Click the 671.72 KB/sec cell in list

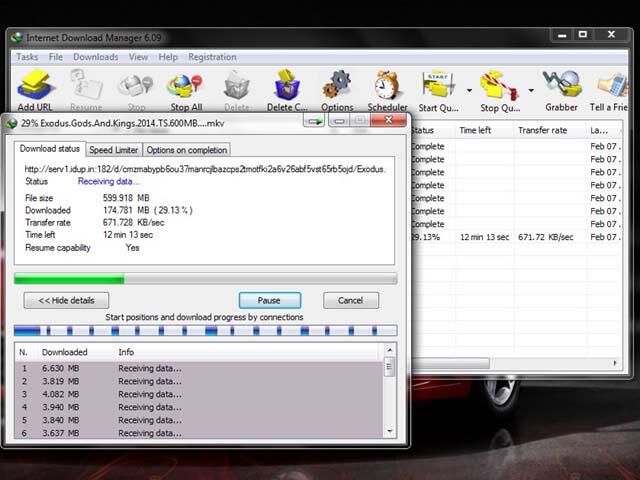546,237
